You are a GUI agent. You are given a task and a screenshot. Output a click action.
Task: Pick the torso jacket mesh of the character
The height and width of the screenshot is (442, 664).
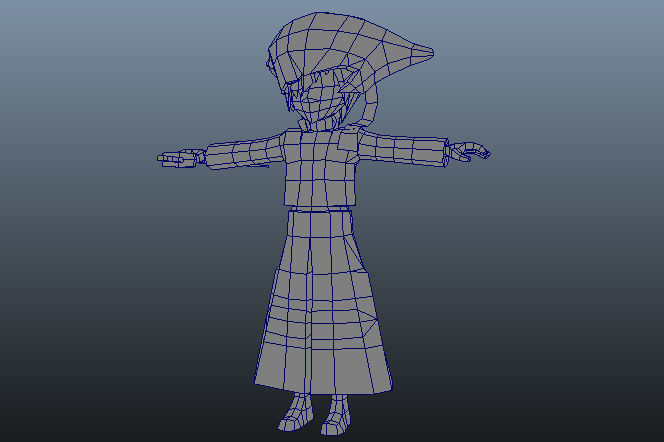320,169
